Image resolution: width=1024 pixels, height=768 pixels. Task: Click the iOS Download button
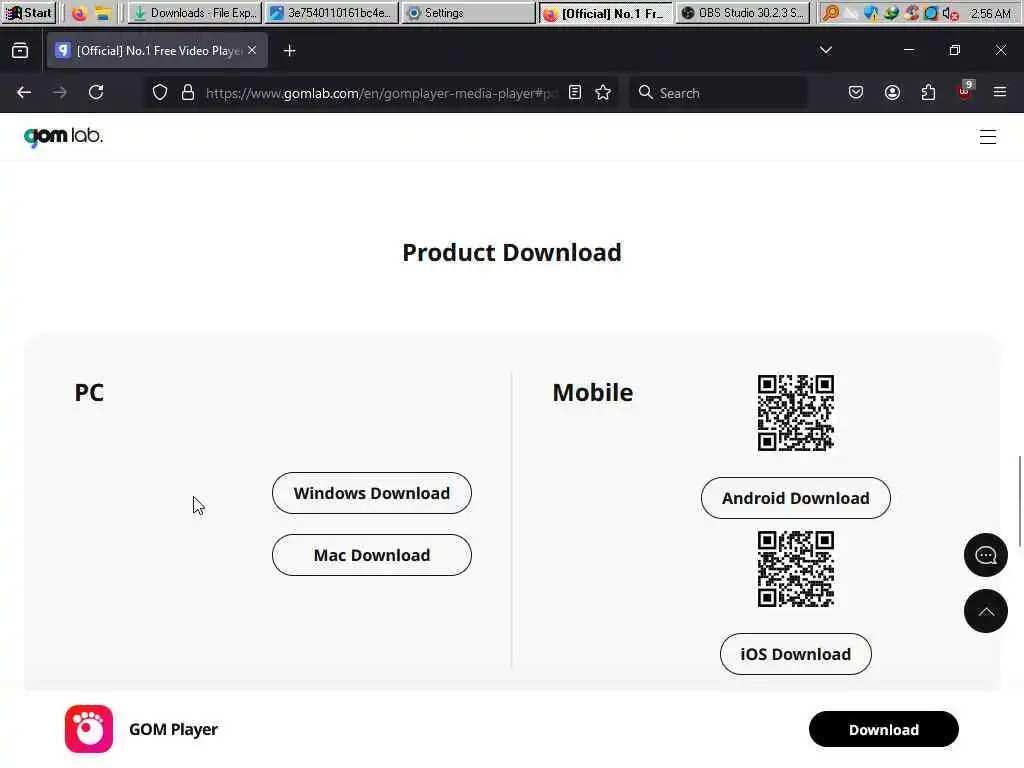click(x=795, y=654)
